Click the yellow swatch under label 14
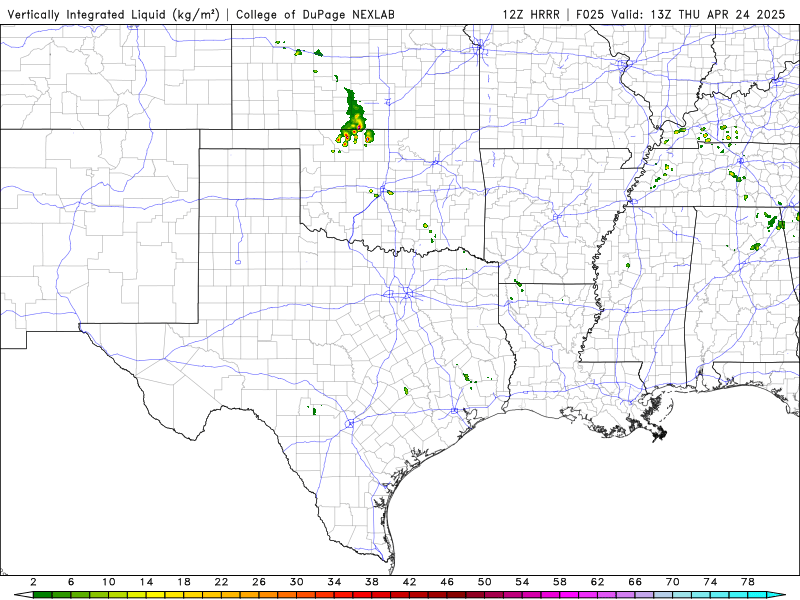Screen dimensions: 800x600 (156, 595)
